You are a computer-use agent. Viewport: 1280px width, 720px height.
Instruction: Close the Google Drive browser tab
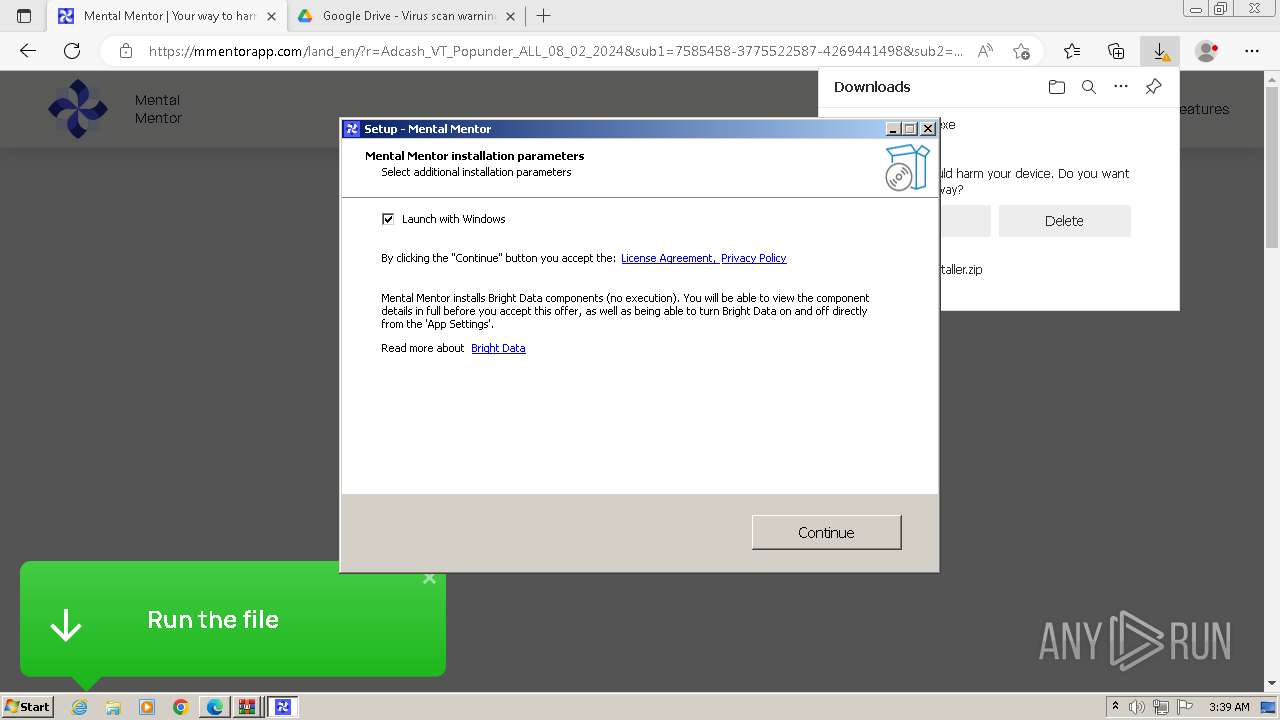(x=511, y=16)
